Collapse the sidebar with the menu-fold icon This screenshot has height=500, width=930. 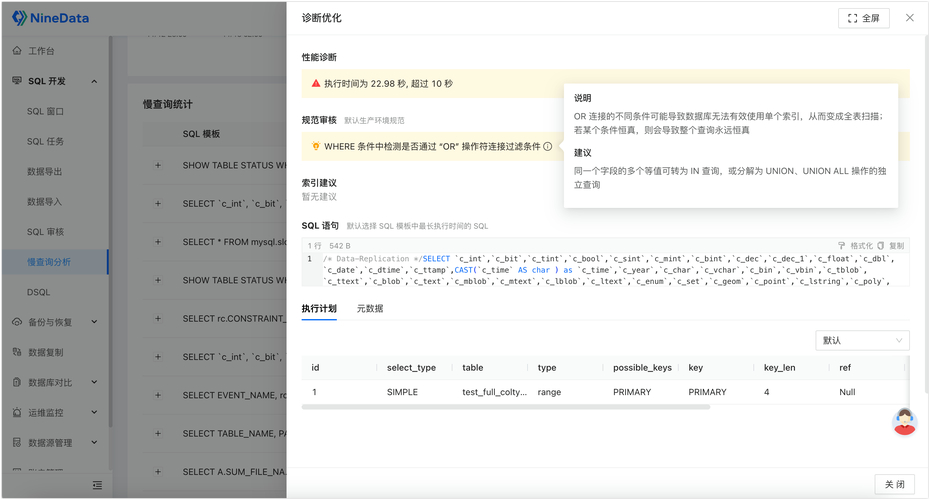click(97, 485)
